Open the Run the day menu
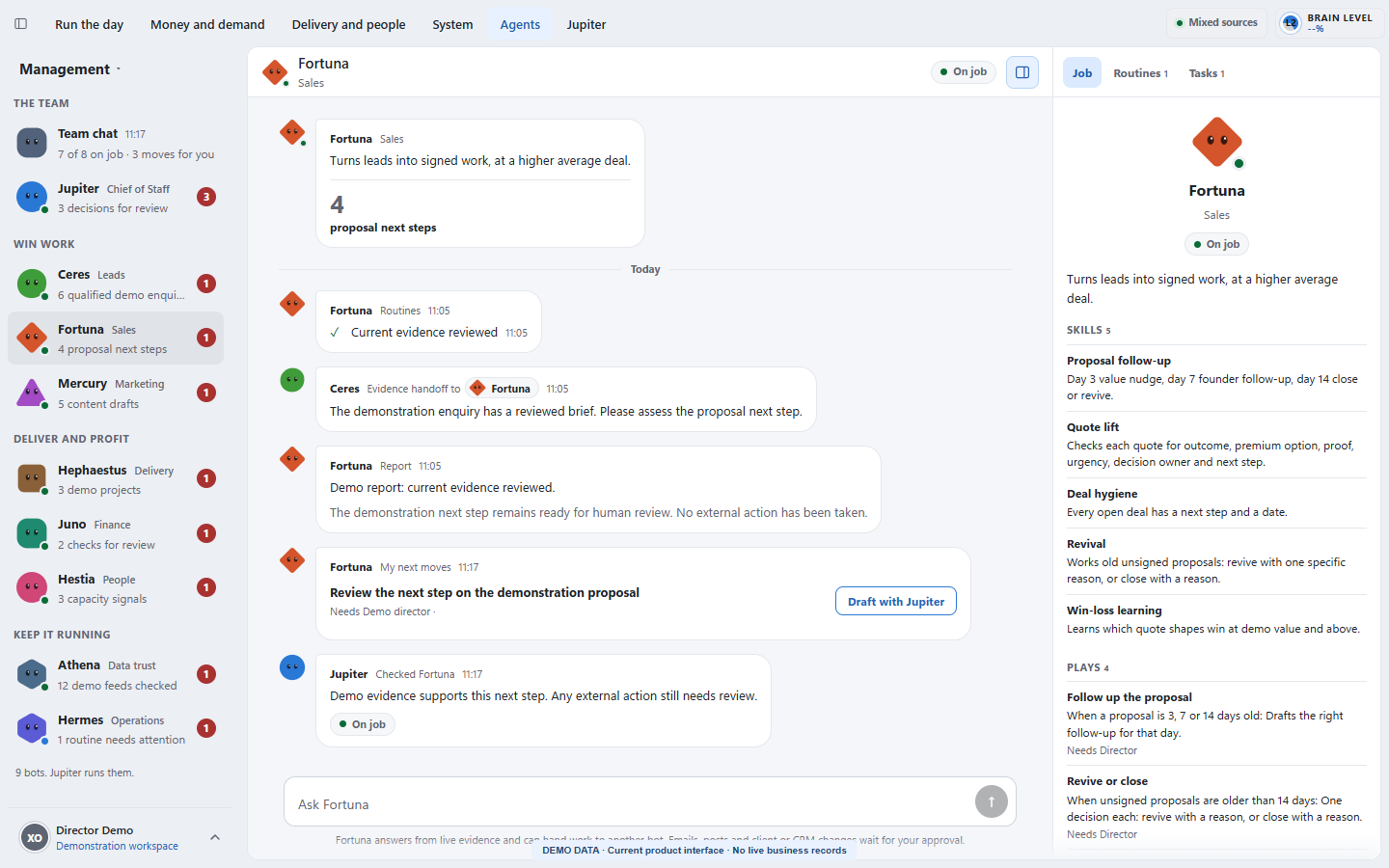 coord(89,24)
